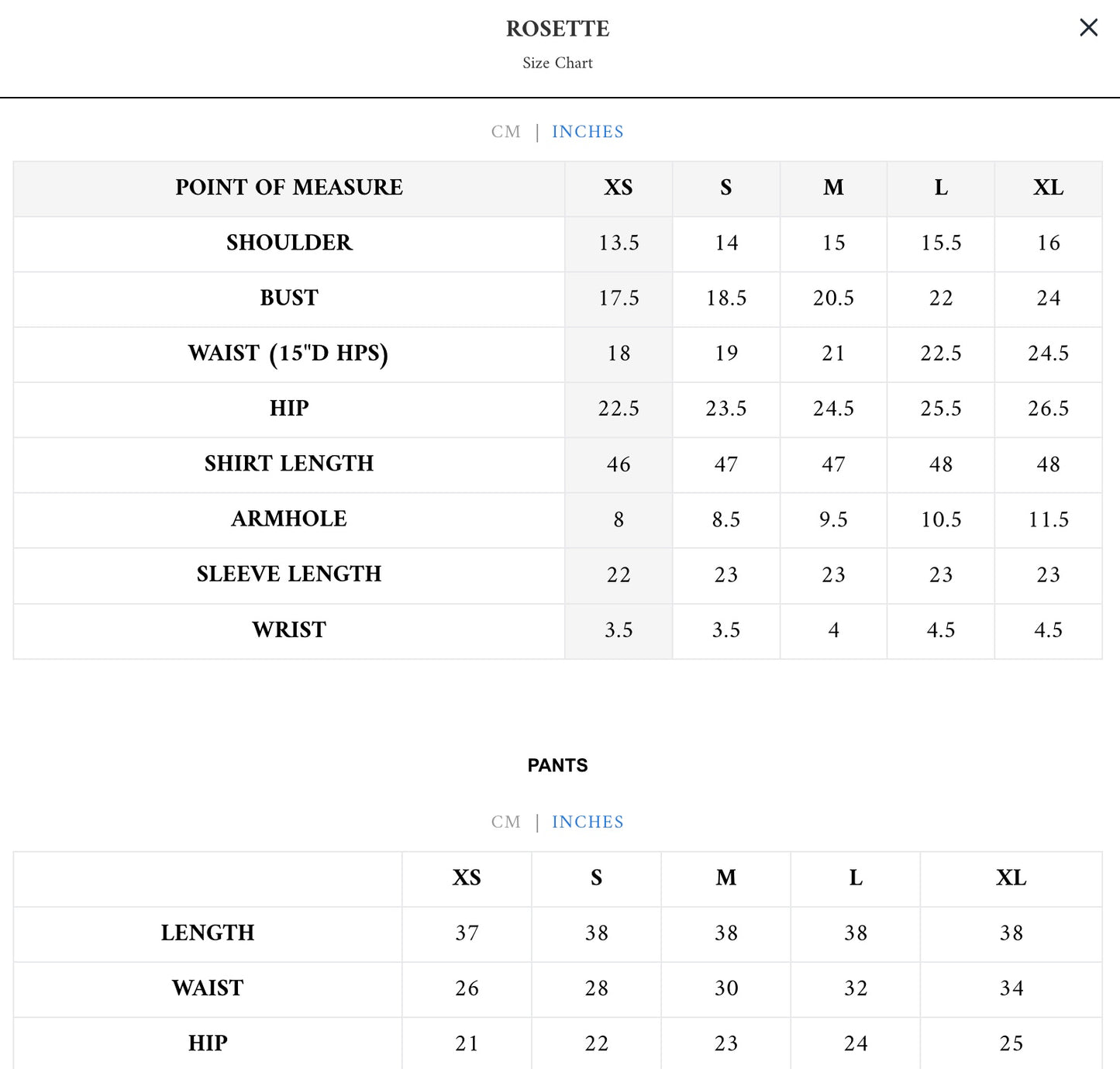Click the ROSETTE title text
This screenshot has width=1120, height=1069.
coord(557,29)
